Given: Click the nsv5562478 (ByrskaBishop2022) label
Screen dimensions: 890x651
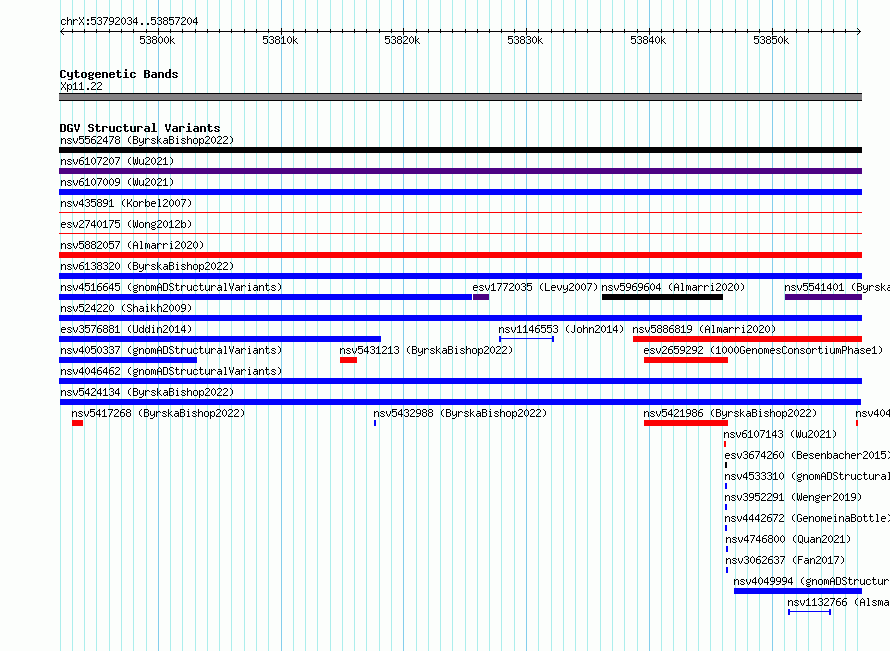Looking at the screenshot, I should tap(147, 140).
